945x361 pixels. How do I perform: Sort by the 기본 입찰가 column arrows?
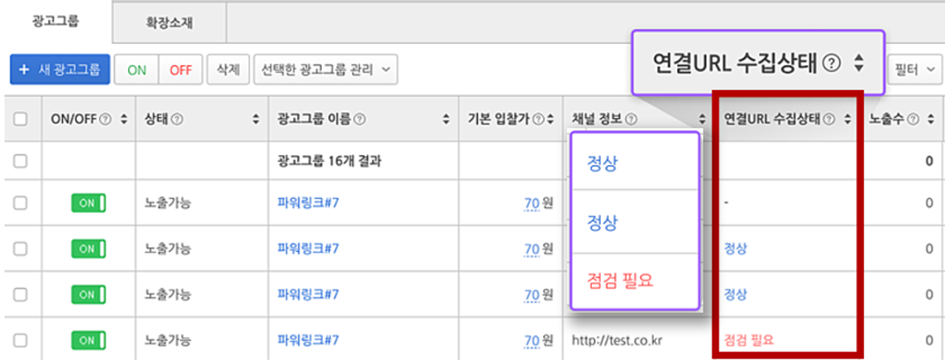tap(550, 119)
